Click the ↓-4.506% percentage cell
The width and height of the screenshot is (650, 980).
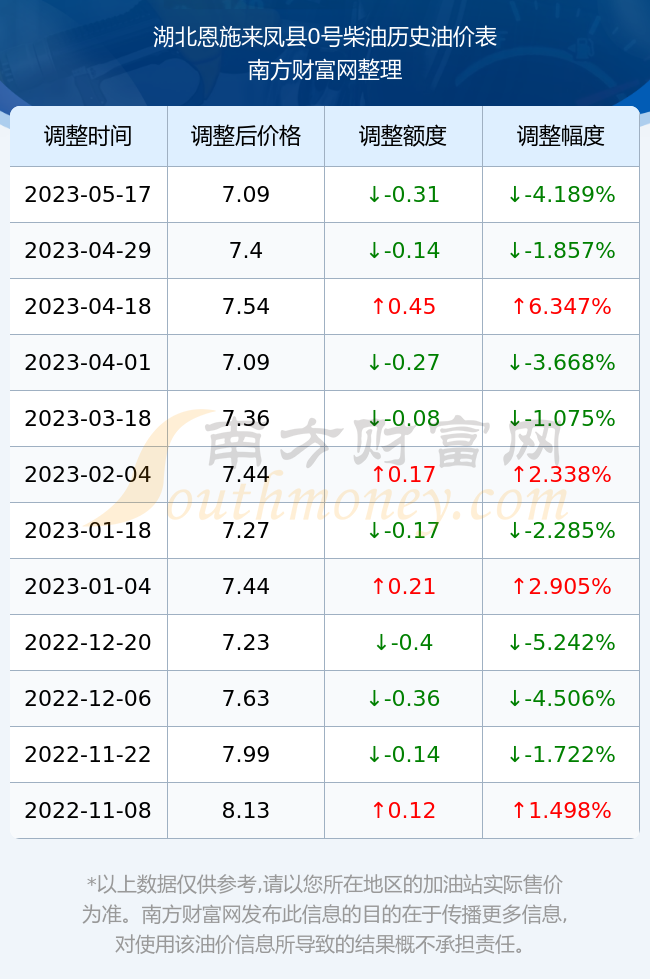click(x=561, y=698)
